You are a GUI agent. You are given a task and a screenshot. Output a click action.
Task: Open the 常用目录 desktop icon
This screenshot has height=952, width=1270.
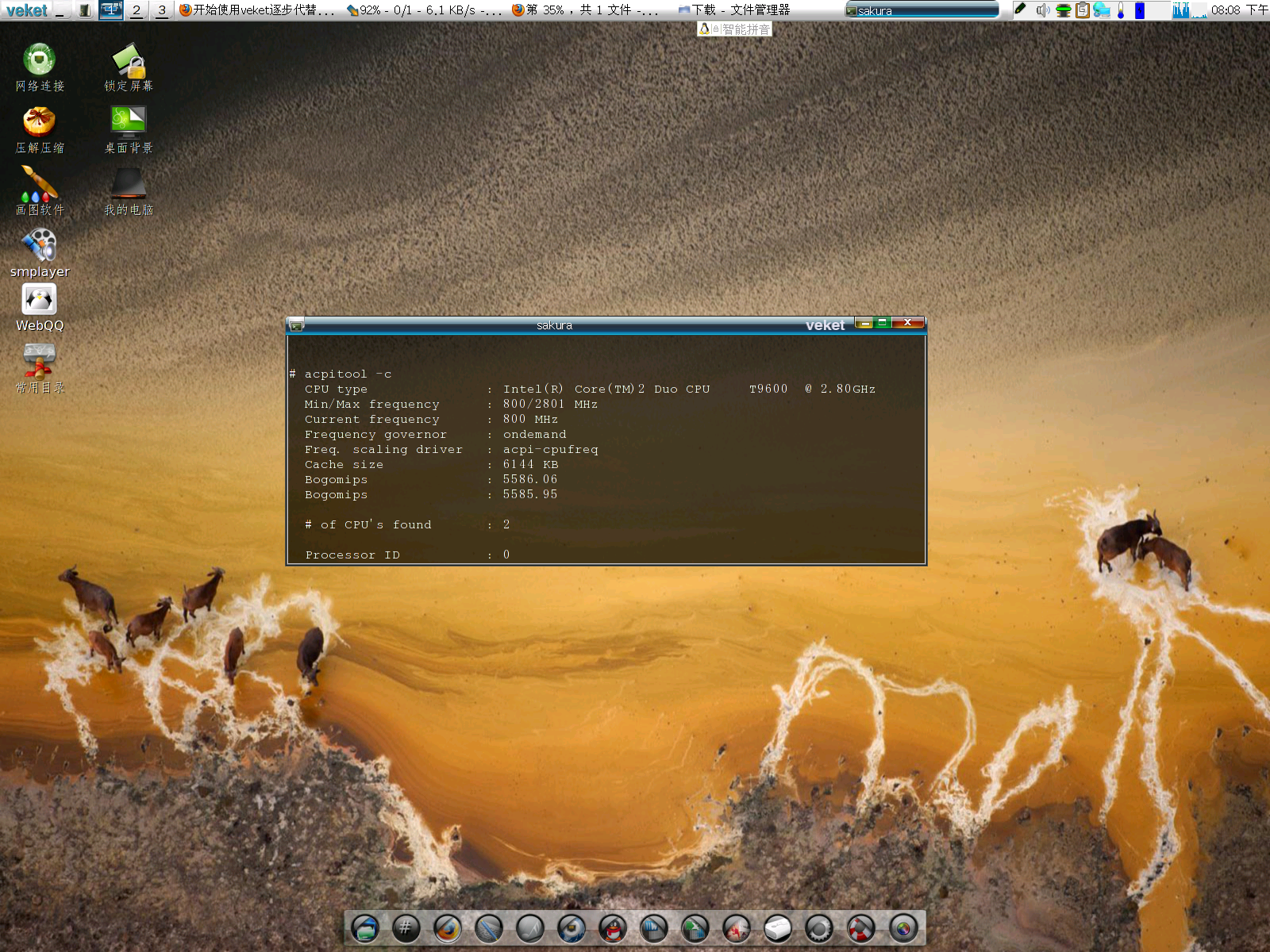(x=40, y=369)
